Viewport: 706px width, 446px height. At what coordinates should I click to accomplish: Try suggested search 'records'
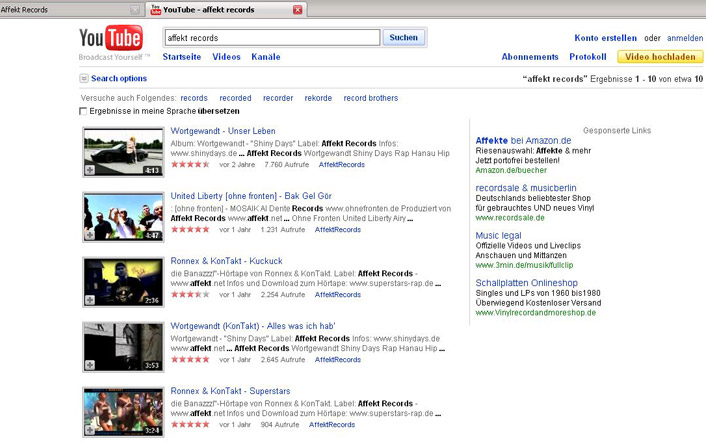coord(194,98)
